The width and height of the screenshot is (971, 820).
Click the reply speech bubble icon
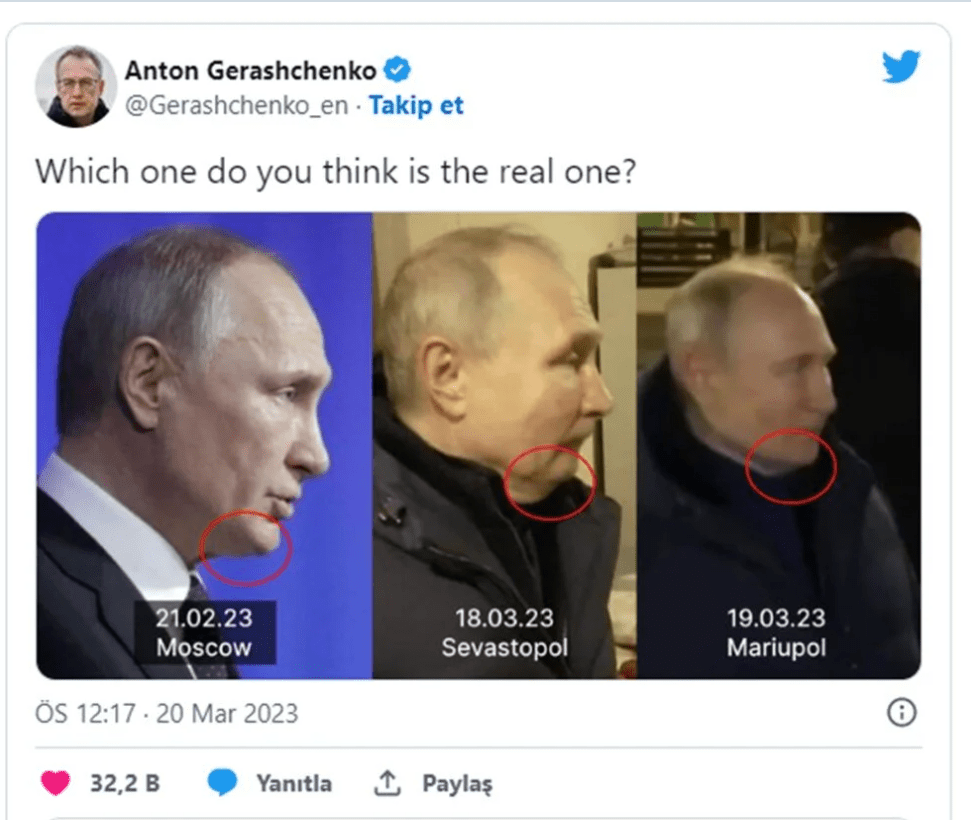[x=222, y=782]
